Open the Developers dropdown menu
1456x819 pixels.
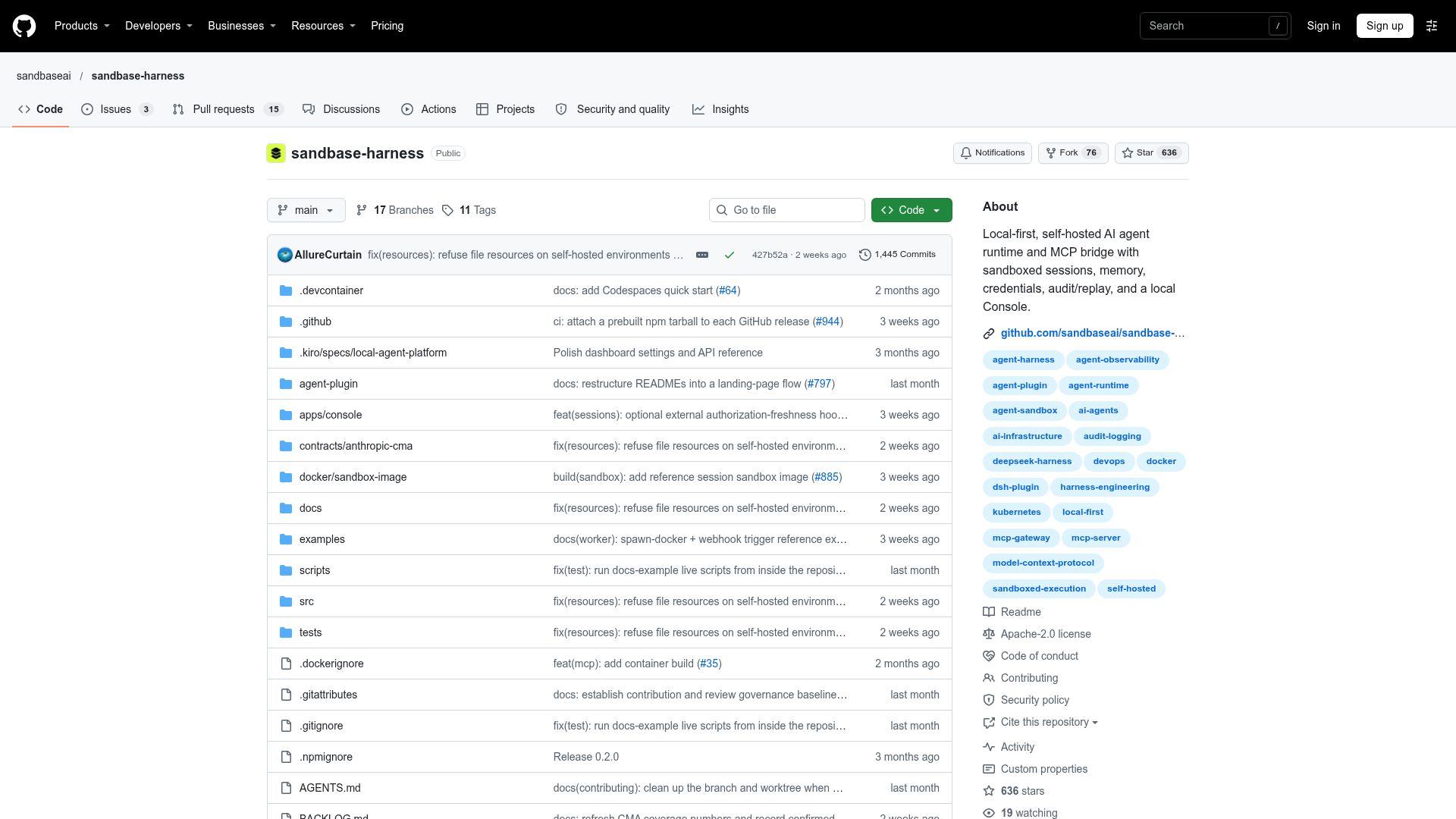158,26
